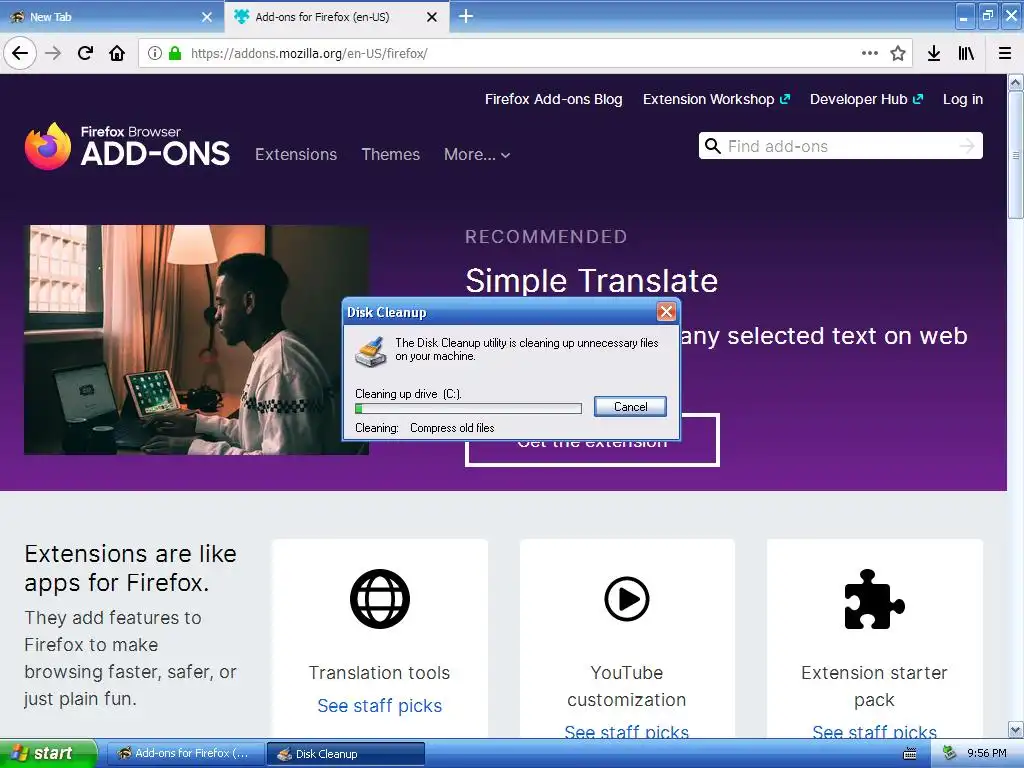
Task: Click the page scrollbar up arrow
Action: pyautogui.click(x=1016, y=82)
